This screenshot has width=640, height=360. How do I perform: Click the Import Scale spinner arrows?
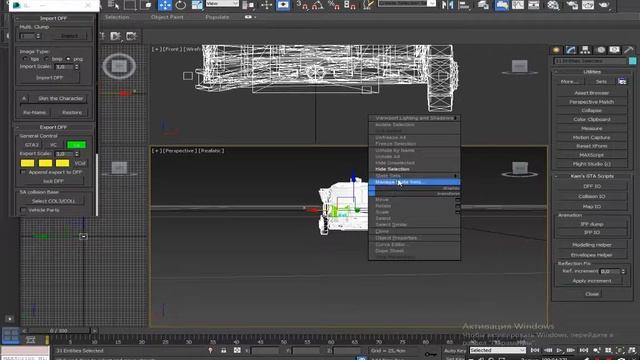pyautogui.click(x=77, y=67)
